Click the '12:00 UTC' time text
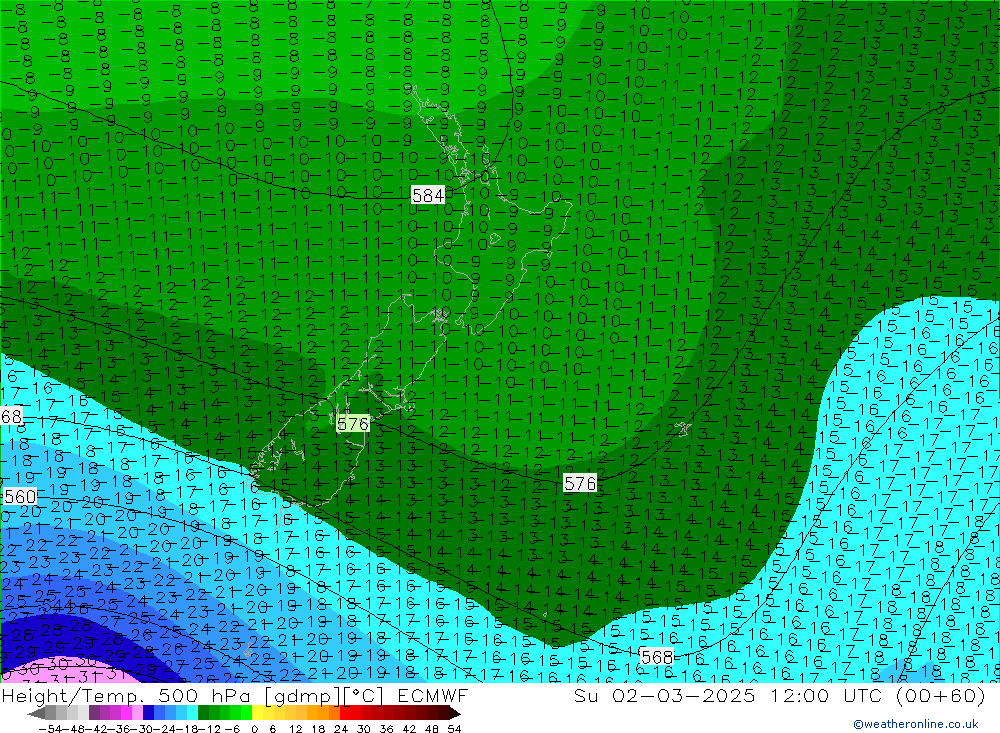The image size is (1000, 733). pos(826,696)
